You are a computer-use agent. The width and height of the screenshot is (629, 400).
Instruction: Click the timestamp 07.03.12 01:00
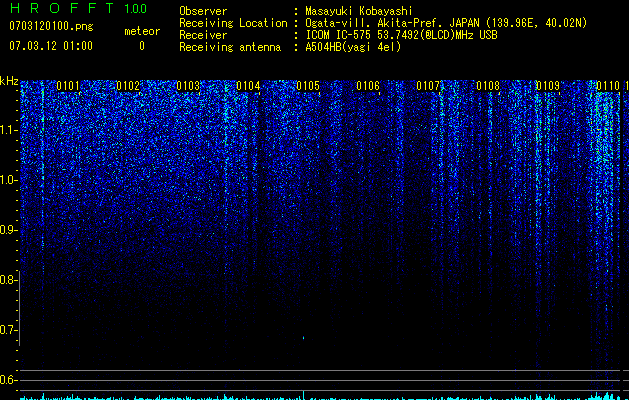[x=51, y=46]
